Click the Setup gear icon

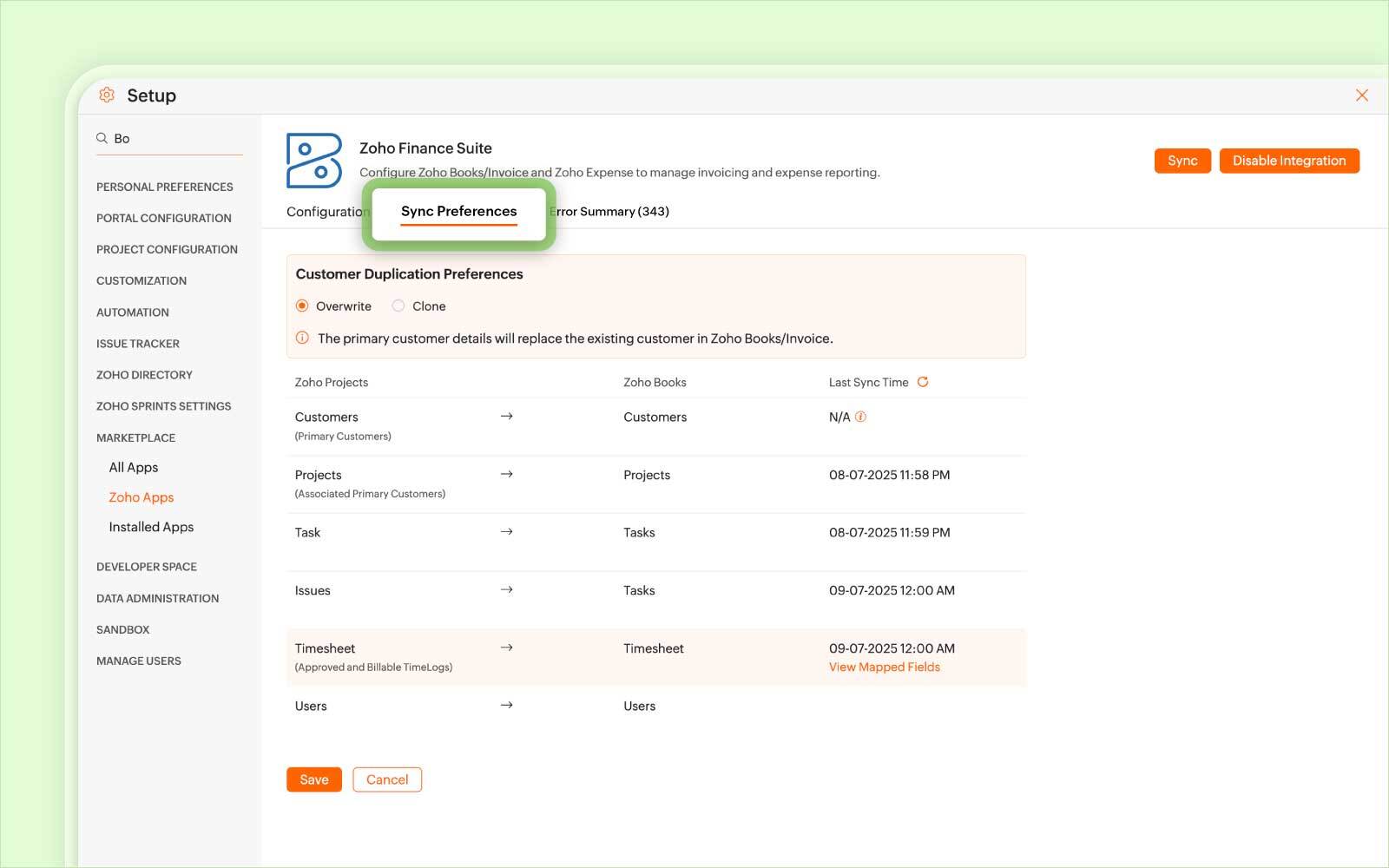[x=107, y=95]
